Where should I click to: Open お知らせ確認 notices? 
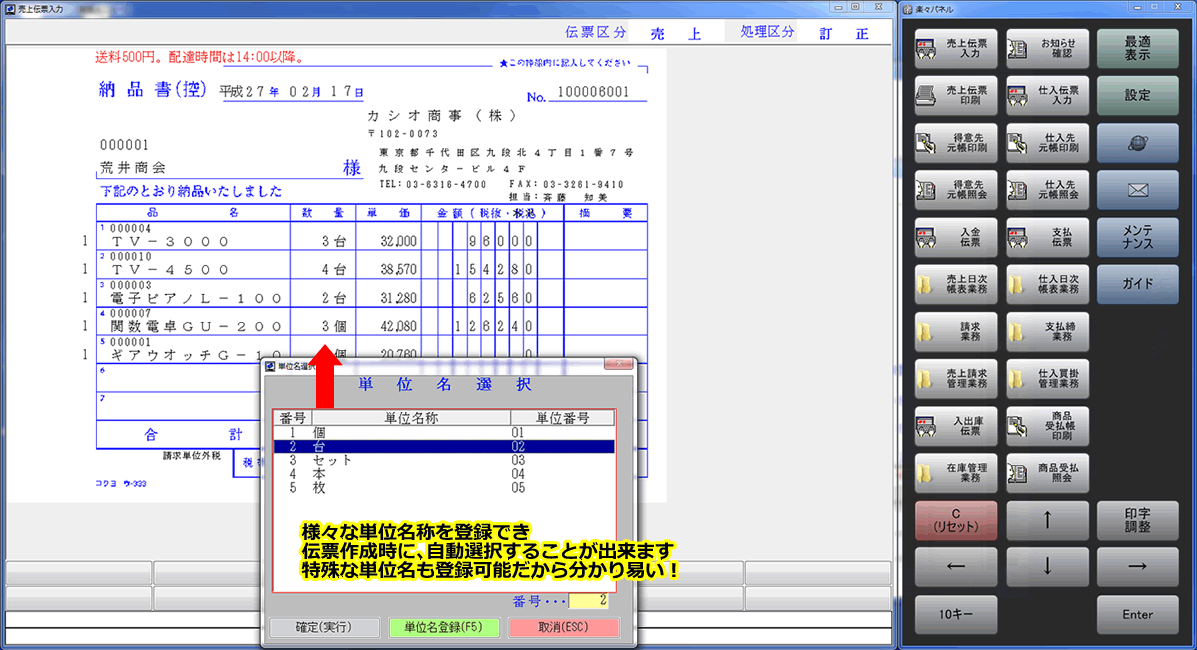click(1047, 48)
